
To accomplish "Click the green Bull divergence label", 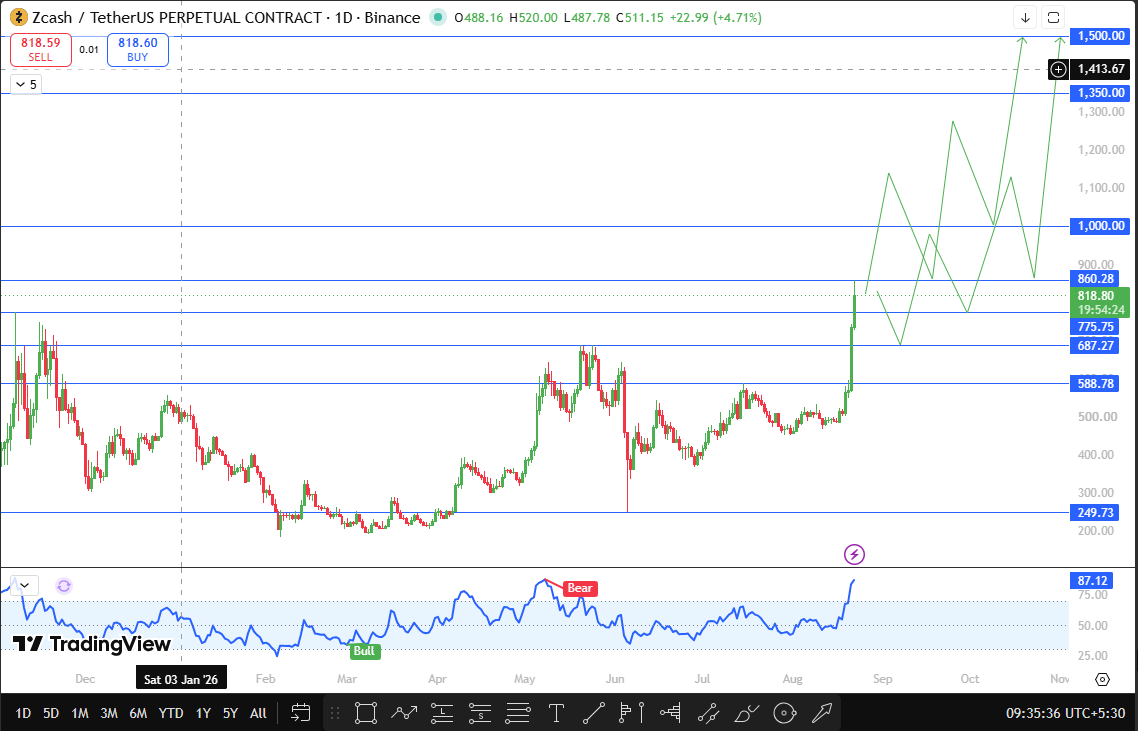I will point(364,650).
